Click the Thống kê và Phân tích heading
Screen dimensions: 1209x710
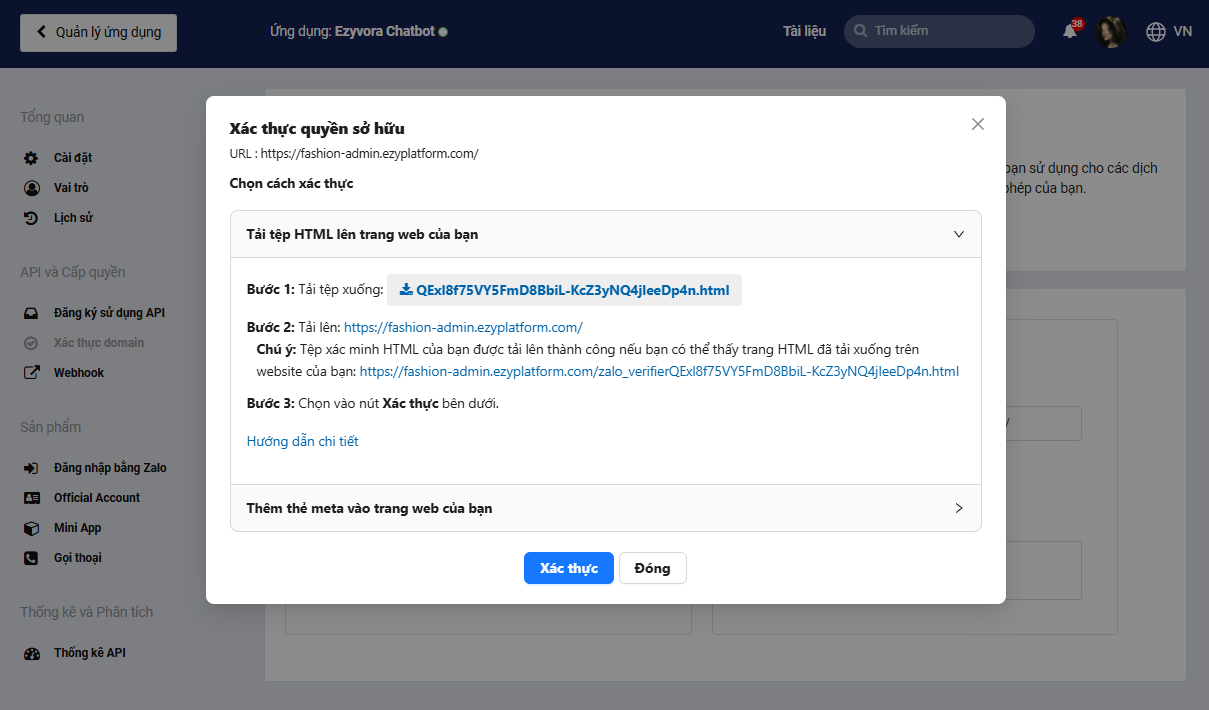pos(87,612)
